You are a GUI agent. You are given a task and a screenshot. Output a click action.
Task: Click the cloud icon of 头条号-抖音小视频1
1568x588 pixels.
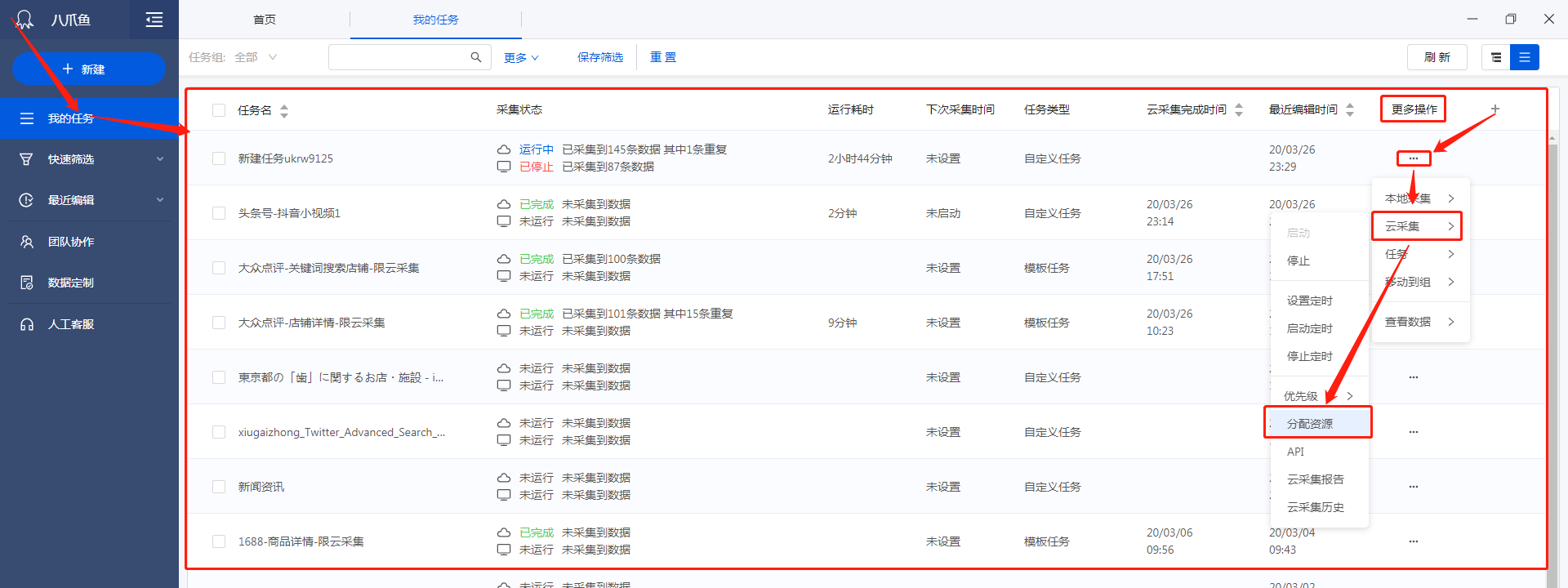click(504, 204)
